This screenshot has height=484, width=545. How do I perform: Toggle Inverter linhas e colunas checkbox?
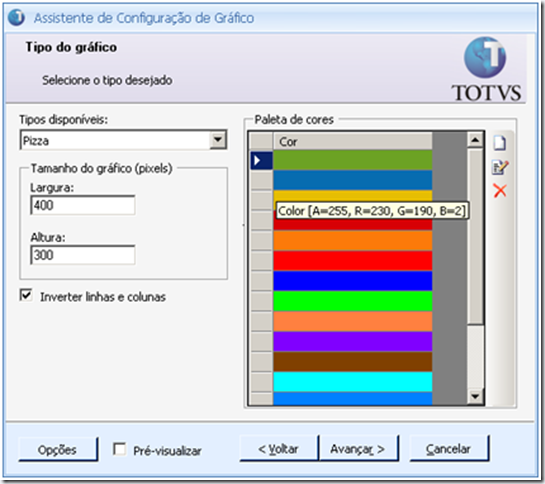pyautogui.click(x=26, y=296)
